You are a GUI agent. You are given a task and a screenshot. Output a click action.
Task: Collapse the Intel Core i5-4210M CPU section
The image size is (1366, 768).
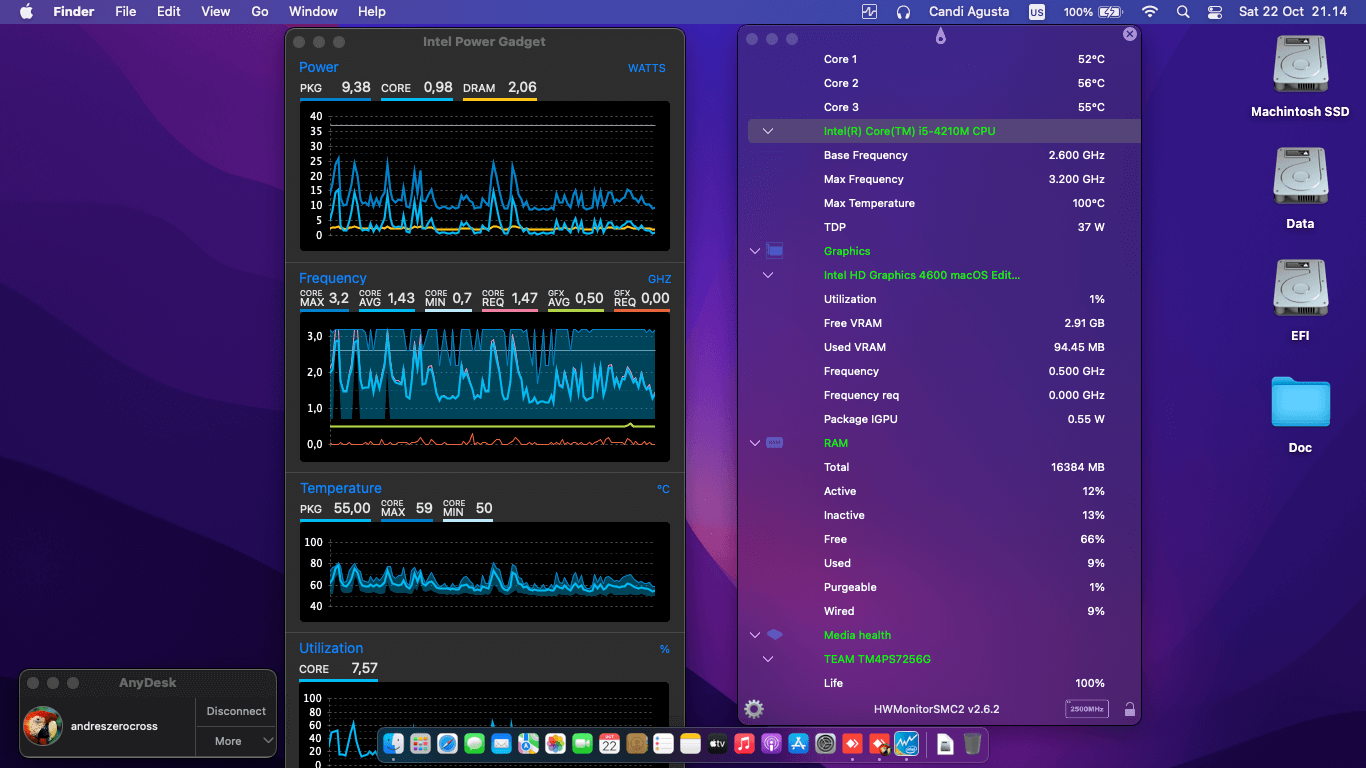coord(768,131)
